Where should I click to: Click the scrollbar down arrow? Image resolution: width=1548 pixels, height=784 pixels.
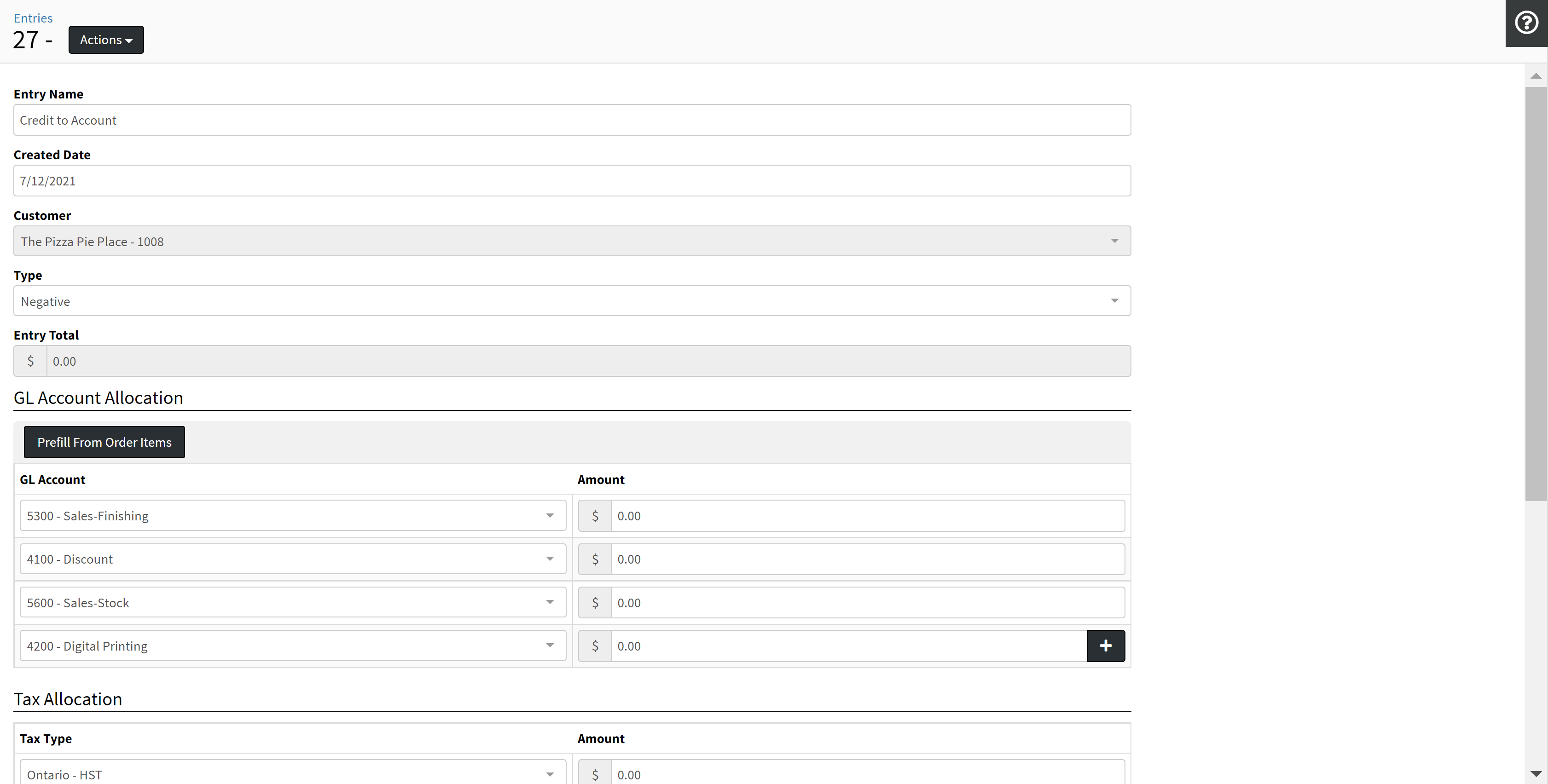pos(1536,774)
